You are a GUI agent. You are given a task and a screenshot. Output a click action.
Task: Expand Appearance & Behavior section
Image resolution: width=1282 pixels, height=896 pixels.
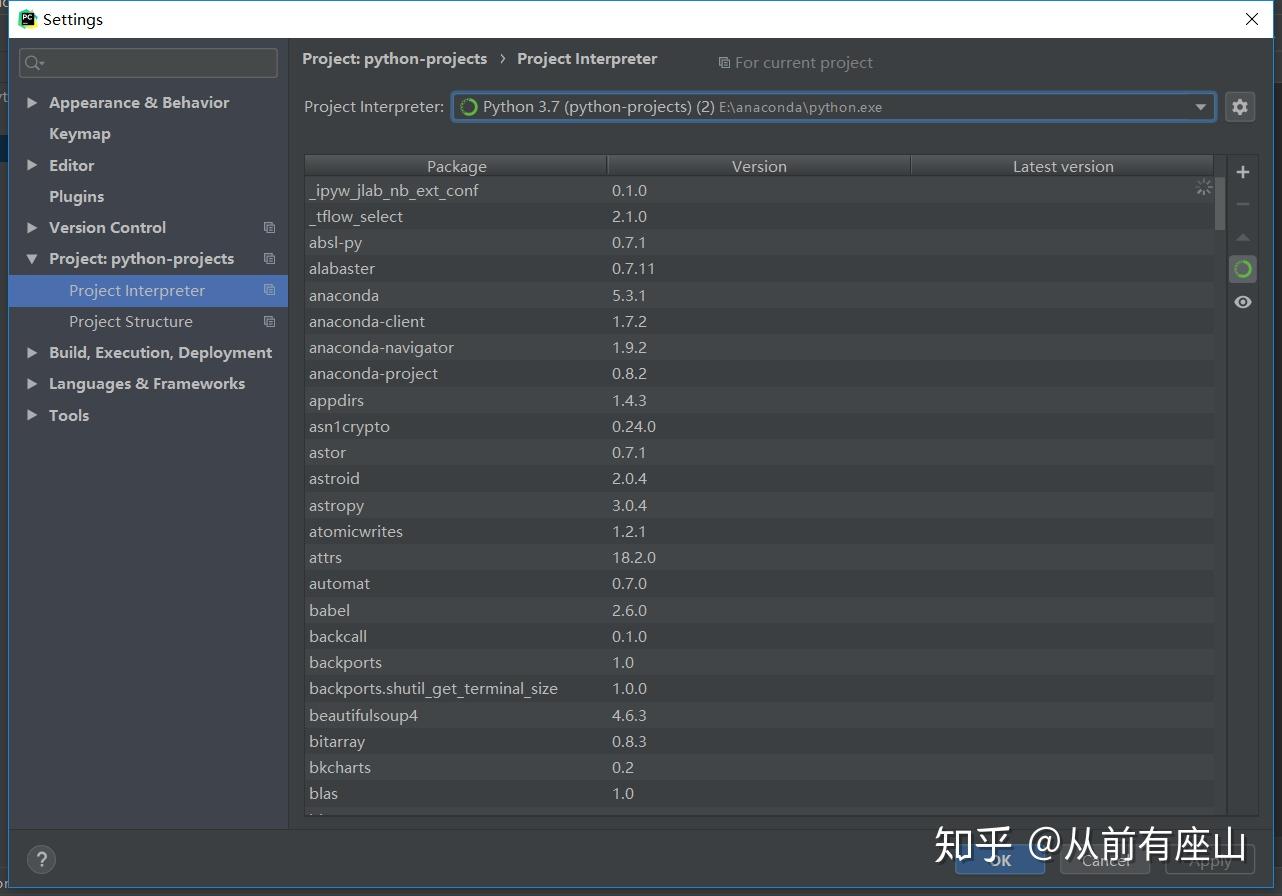click(x=32, y=103)
